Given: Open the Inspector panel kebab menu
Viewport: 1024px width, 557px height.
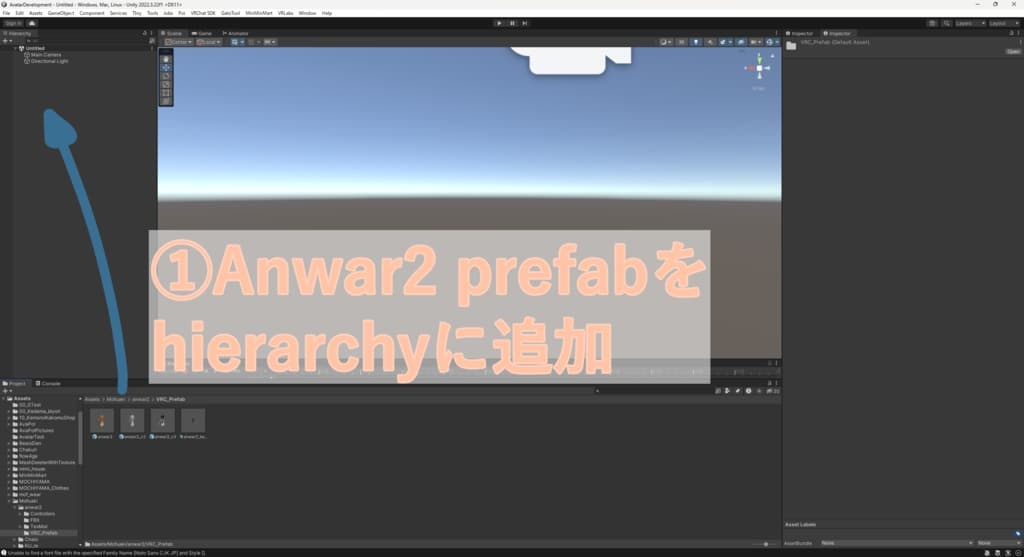Looking at the screenshot, I should click(1018, 33).
